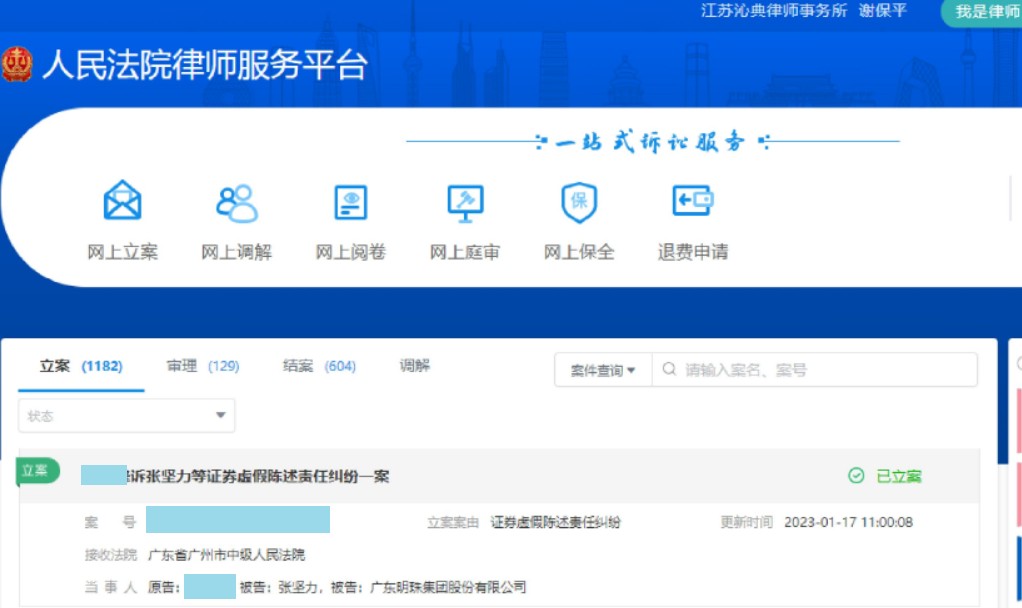The width and height of the screenshot is (1022, 608).
Task: Open the 状态 status filter dropdown
Action: 126,414
